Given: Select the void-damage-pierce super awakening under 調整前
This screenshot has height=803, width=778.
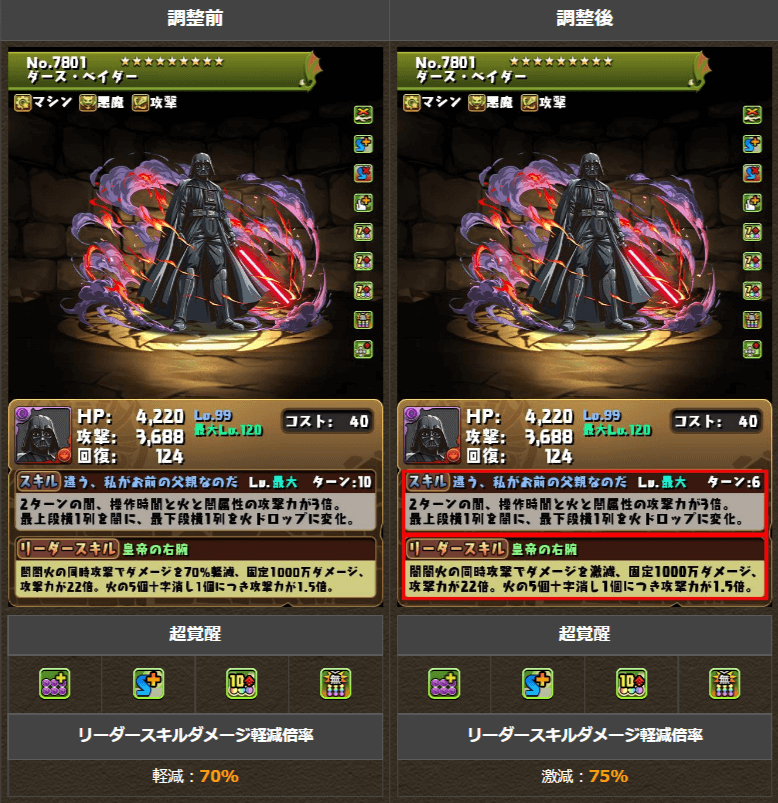Looking at the screenshot, I should (x=335, y=684).
